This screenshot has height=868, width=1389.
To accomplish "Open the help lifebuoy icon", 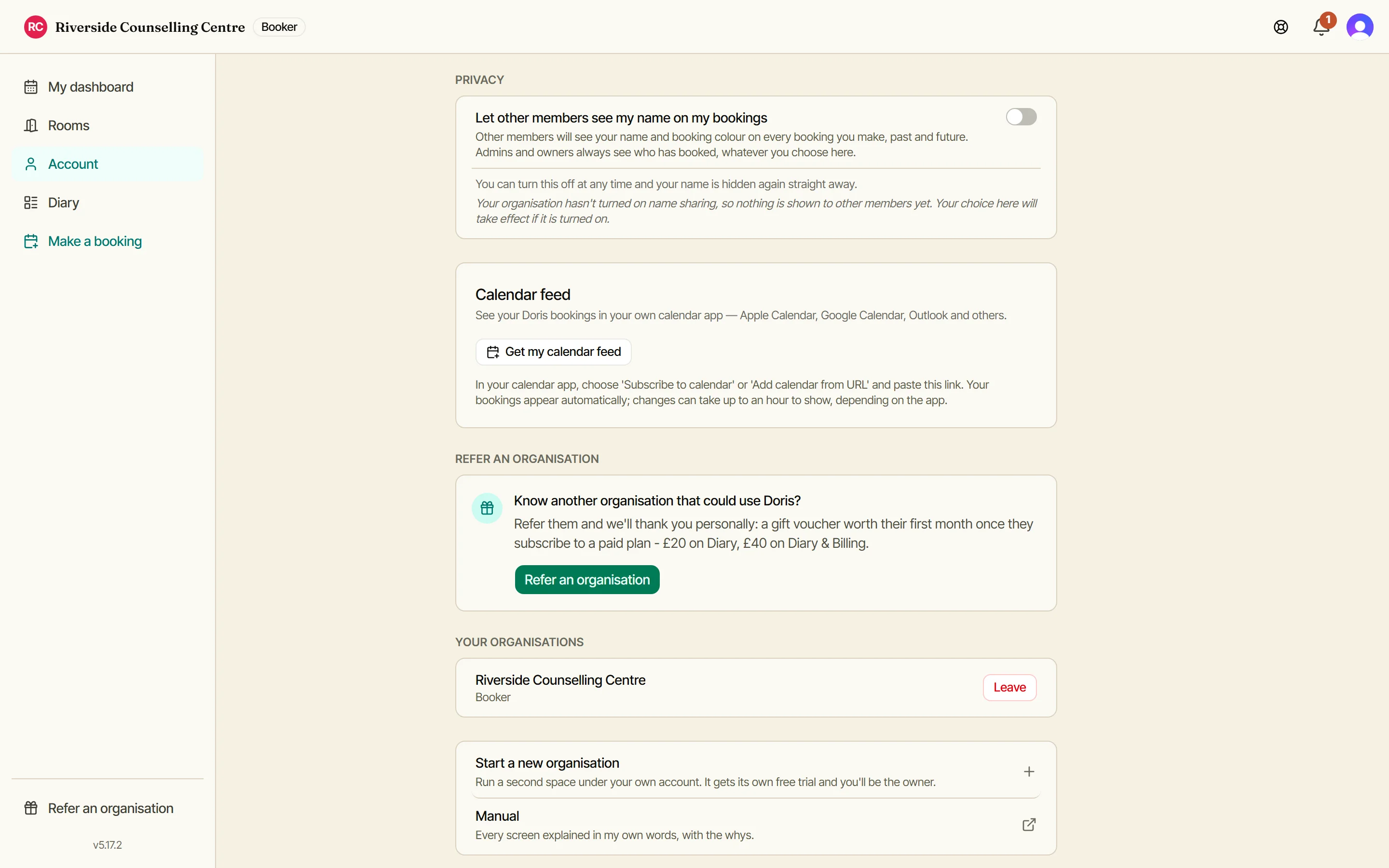I will pos(1280,27).
